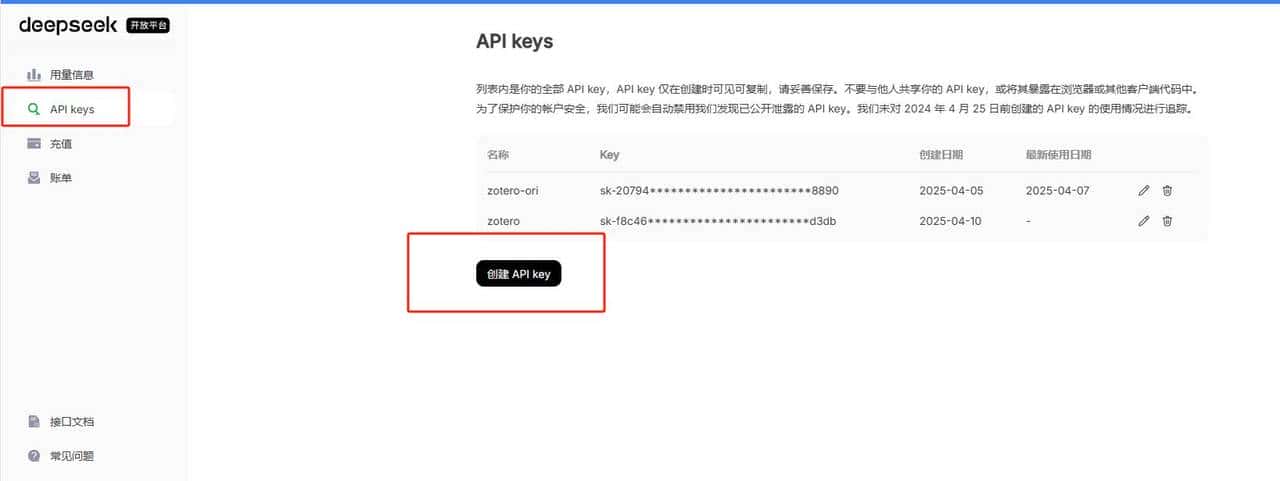
Task: Click the 创建日期 column header
Action: (x=942, y=155)
